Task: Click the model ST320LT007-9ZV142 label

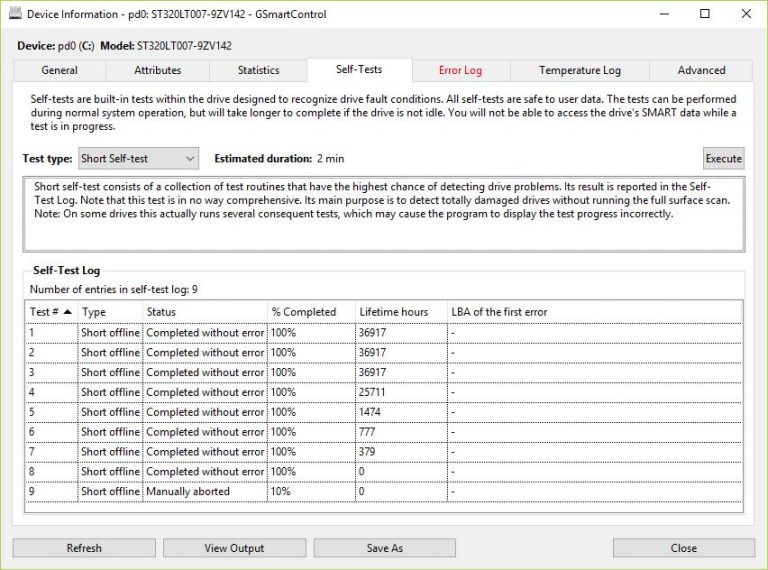Action: click(x=184, y=46)
